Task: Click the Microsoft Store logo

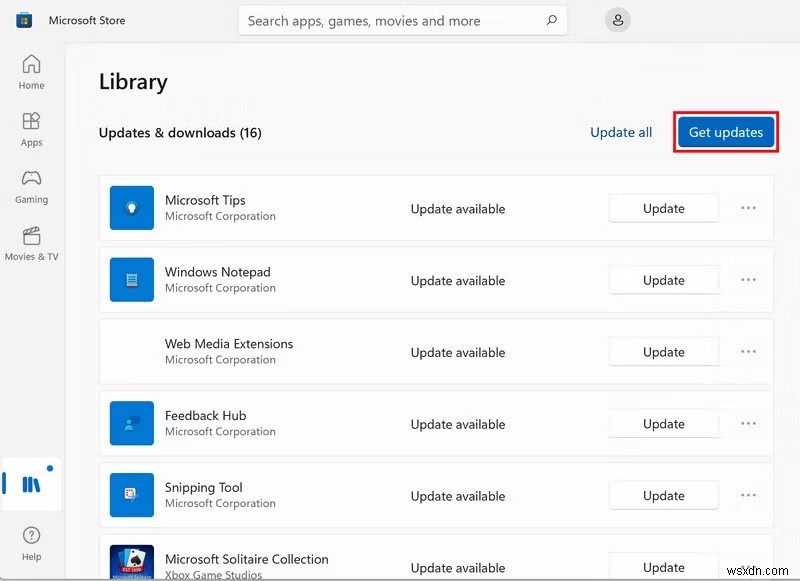Action: [x=23, y=19]
